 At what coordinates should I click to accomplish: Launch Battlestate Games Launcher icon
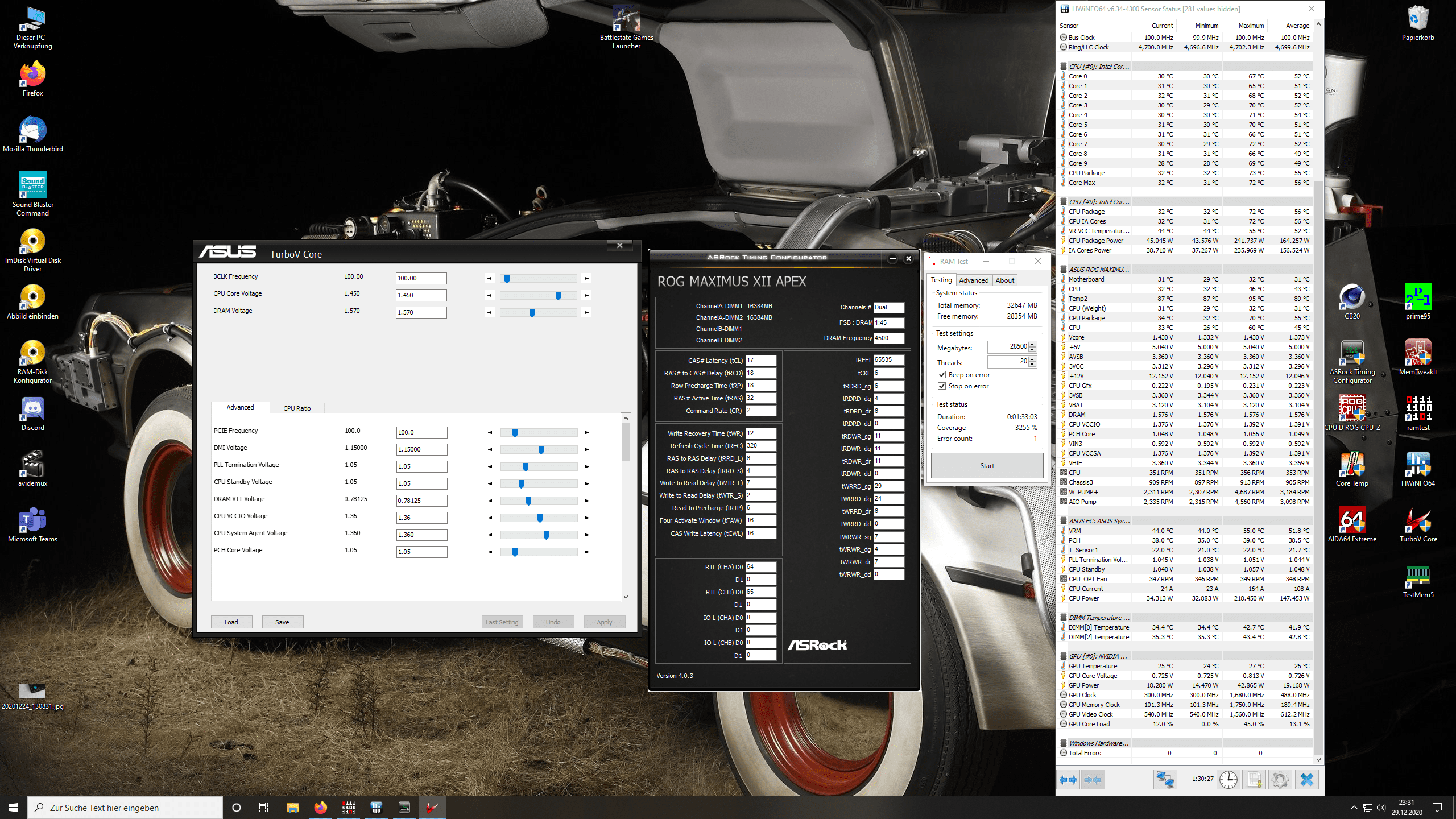tap(626, 27)
